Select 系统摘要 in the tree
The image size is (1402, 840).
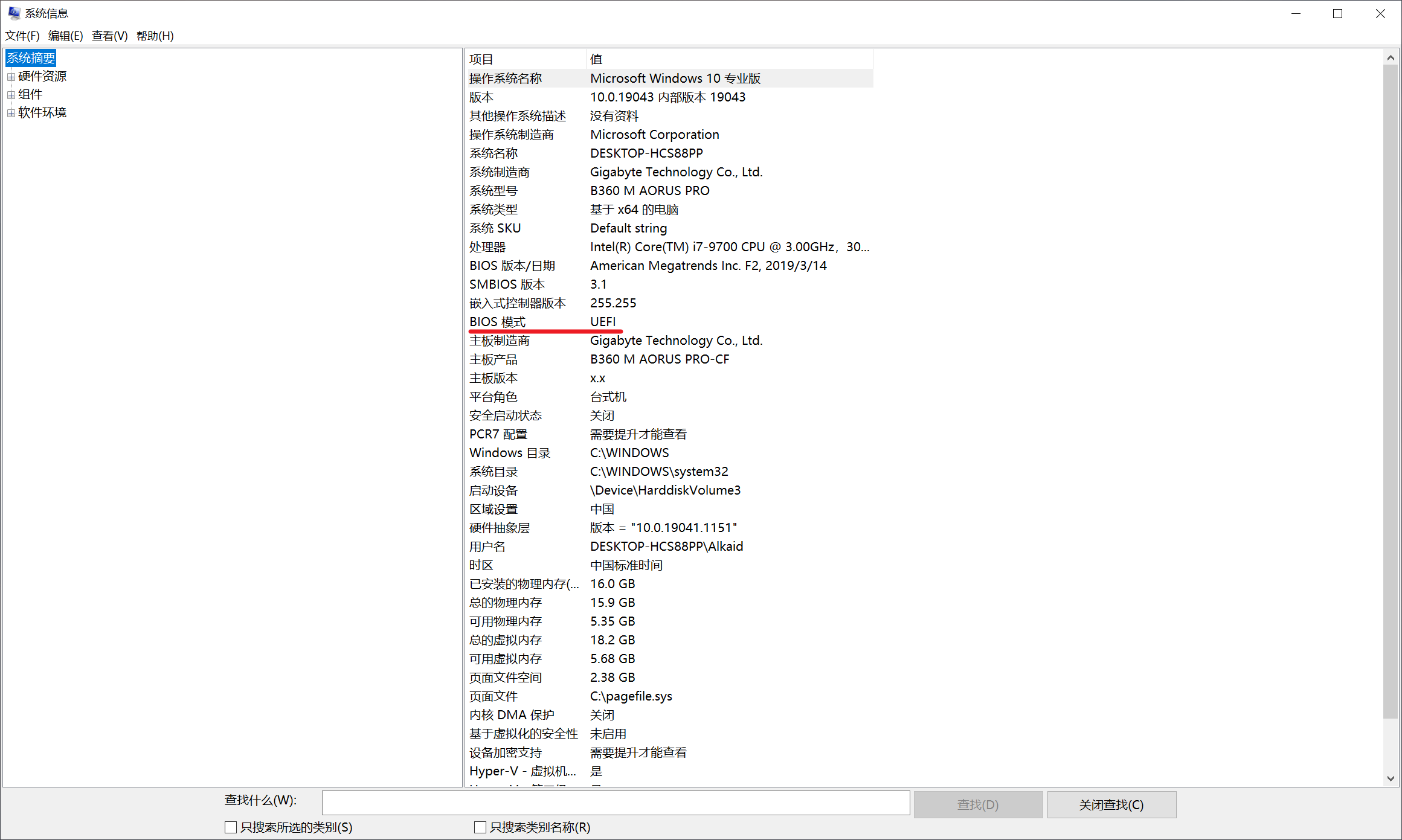[x=31, y=58]
